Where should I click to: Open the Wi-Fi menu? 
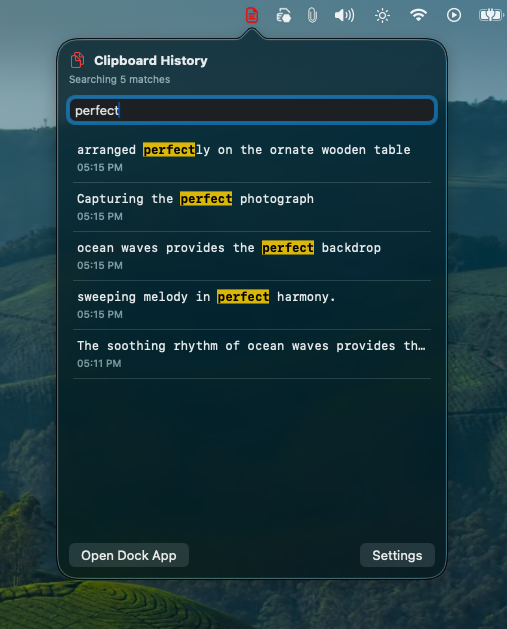(x=418, y=15)
